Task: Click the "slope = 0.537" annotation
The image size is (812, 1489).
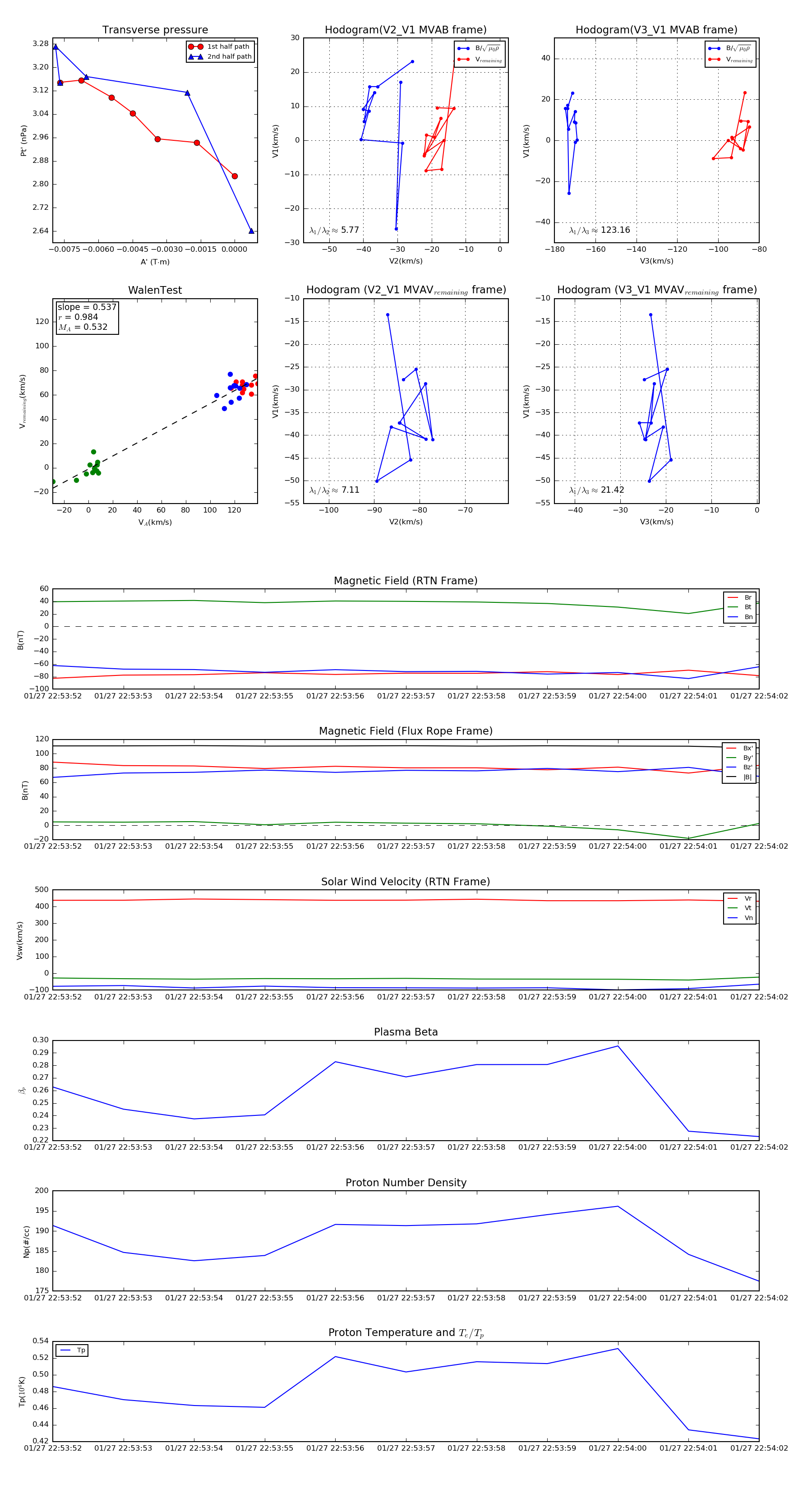Action: [87, 307]
